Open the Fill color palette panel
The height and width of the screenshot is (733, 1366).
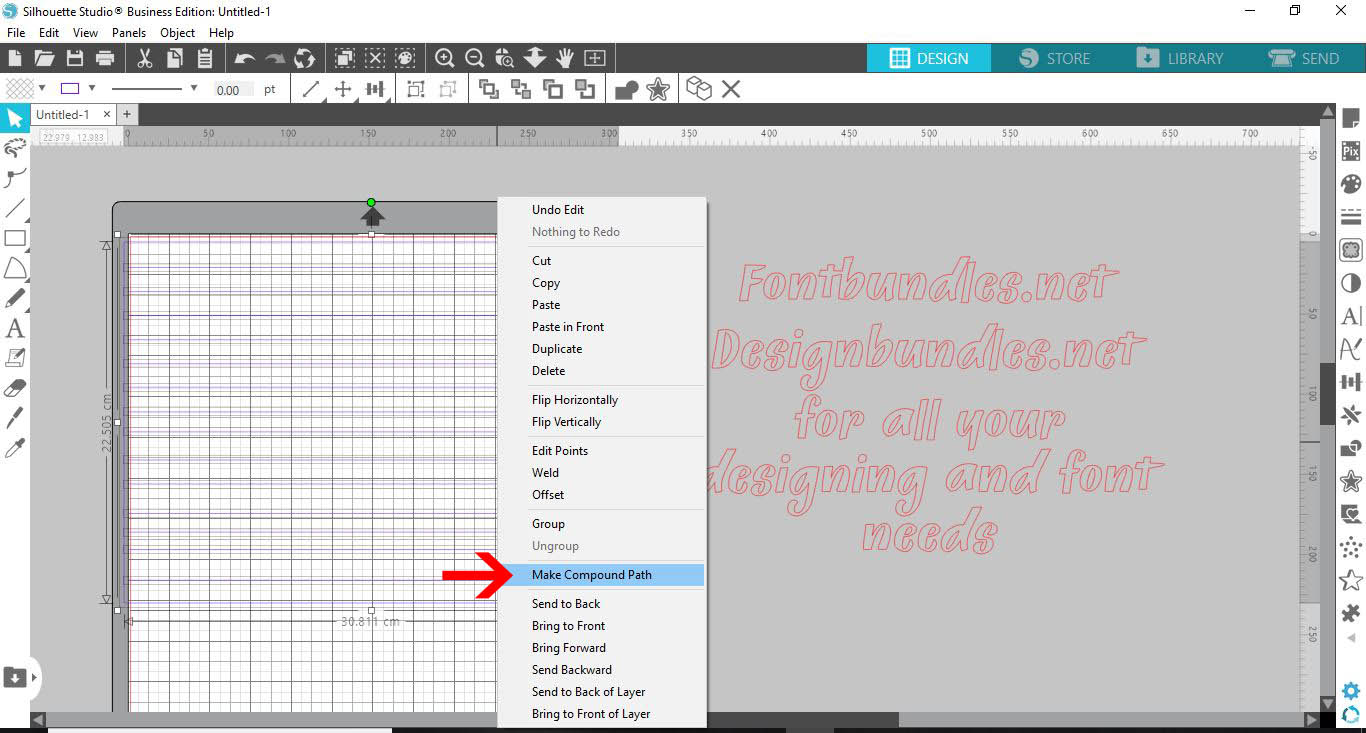tap(1351, 184)
